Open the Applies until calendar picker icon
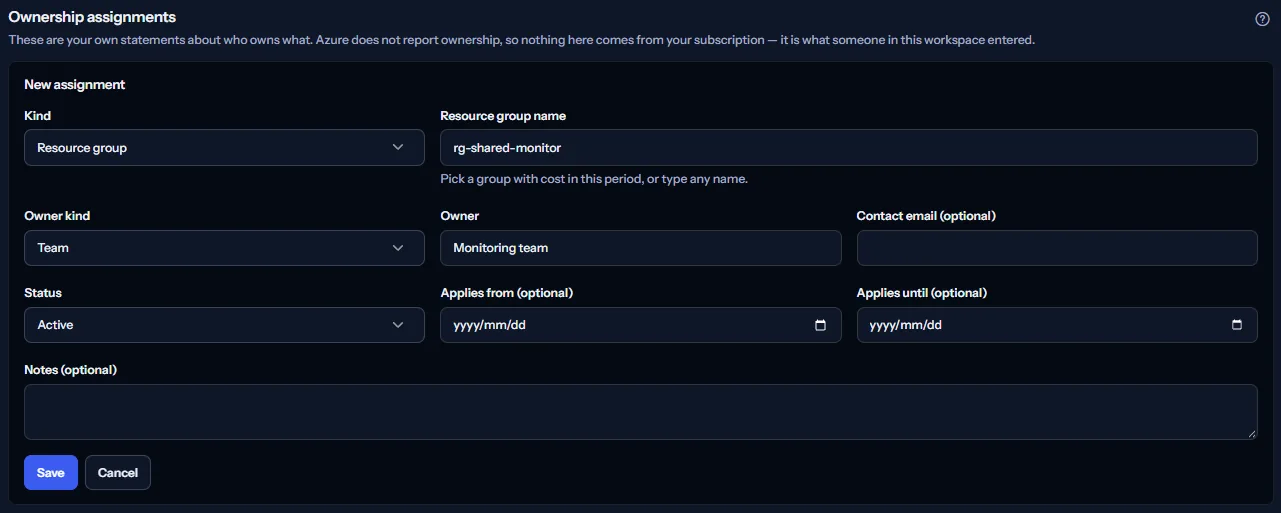 (x=1237, y=325)
